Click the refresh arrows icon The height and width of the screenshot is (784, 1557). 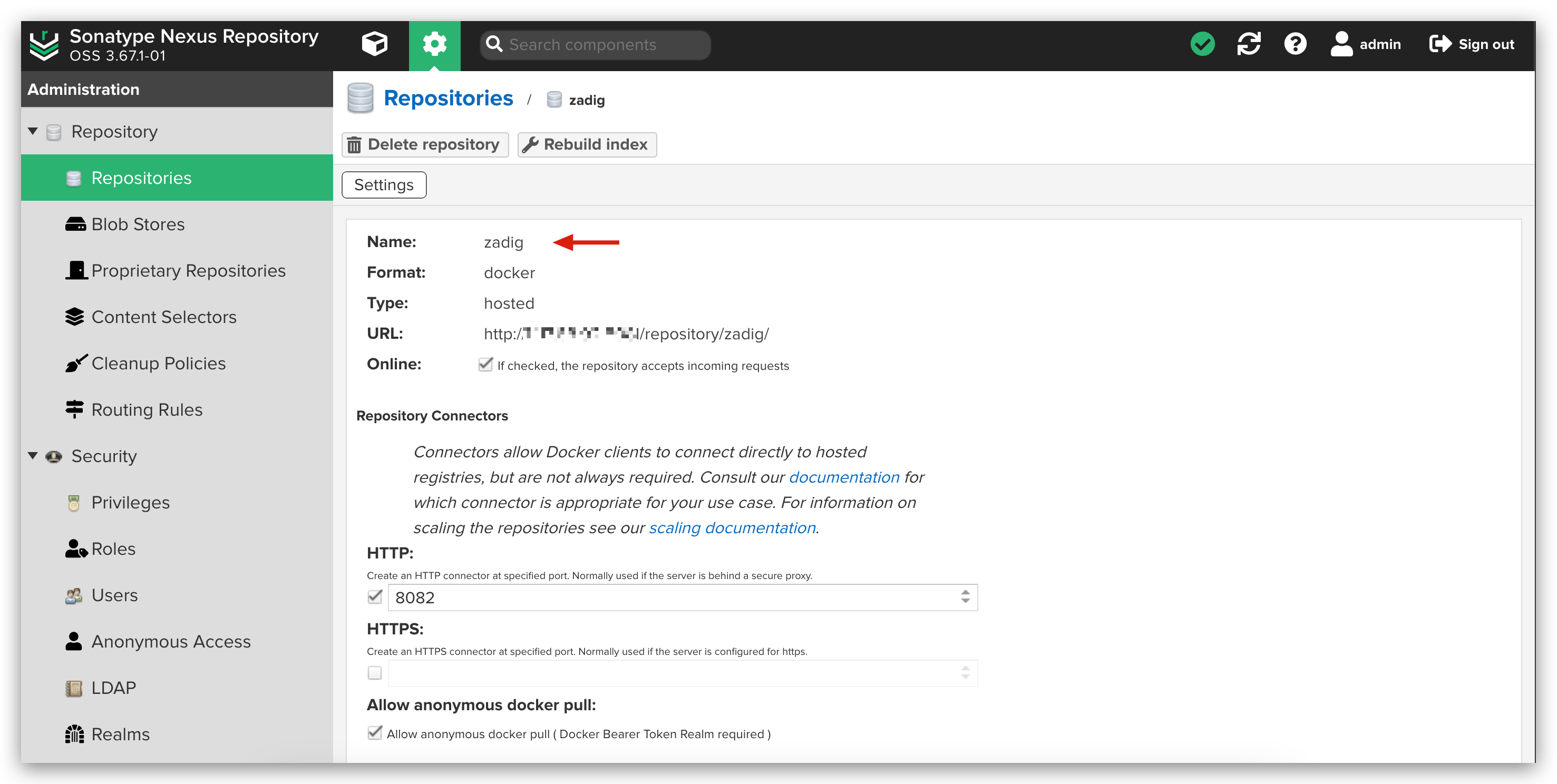pyautogui.click(x=1249, y=44)
